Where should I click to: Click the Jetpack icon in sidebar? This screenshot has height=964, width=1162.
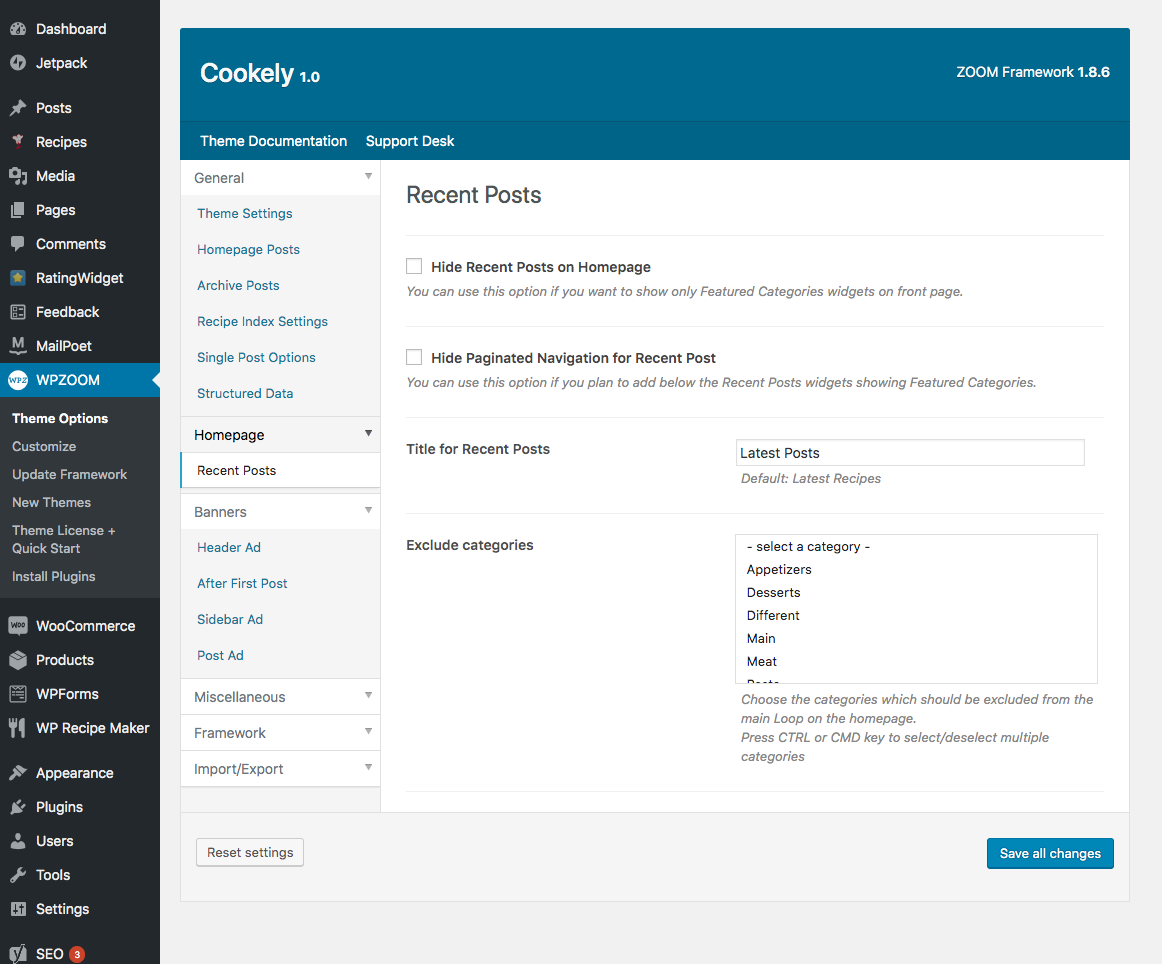[x=18, y=63]
